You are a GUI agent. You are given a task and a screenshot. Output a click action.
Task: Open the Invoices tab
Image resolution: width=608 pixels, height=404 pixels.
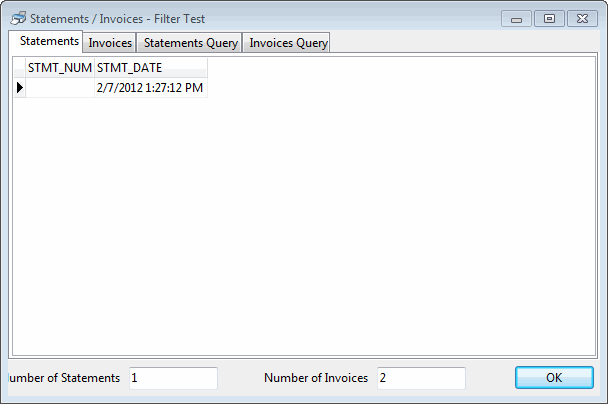click(x=110, y=43)
